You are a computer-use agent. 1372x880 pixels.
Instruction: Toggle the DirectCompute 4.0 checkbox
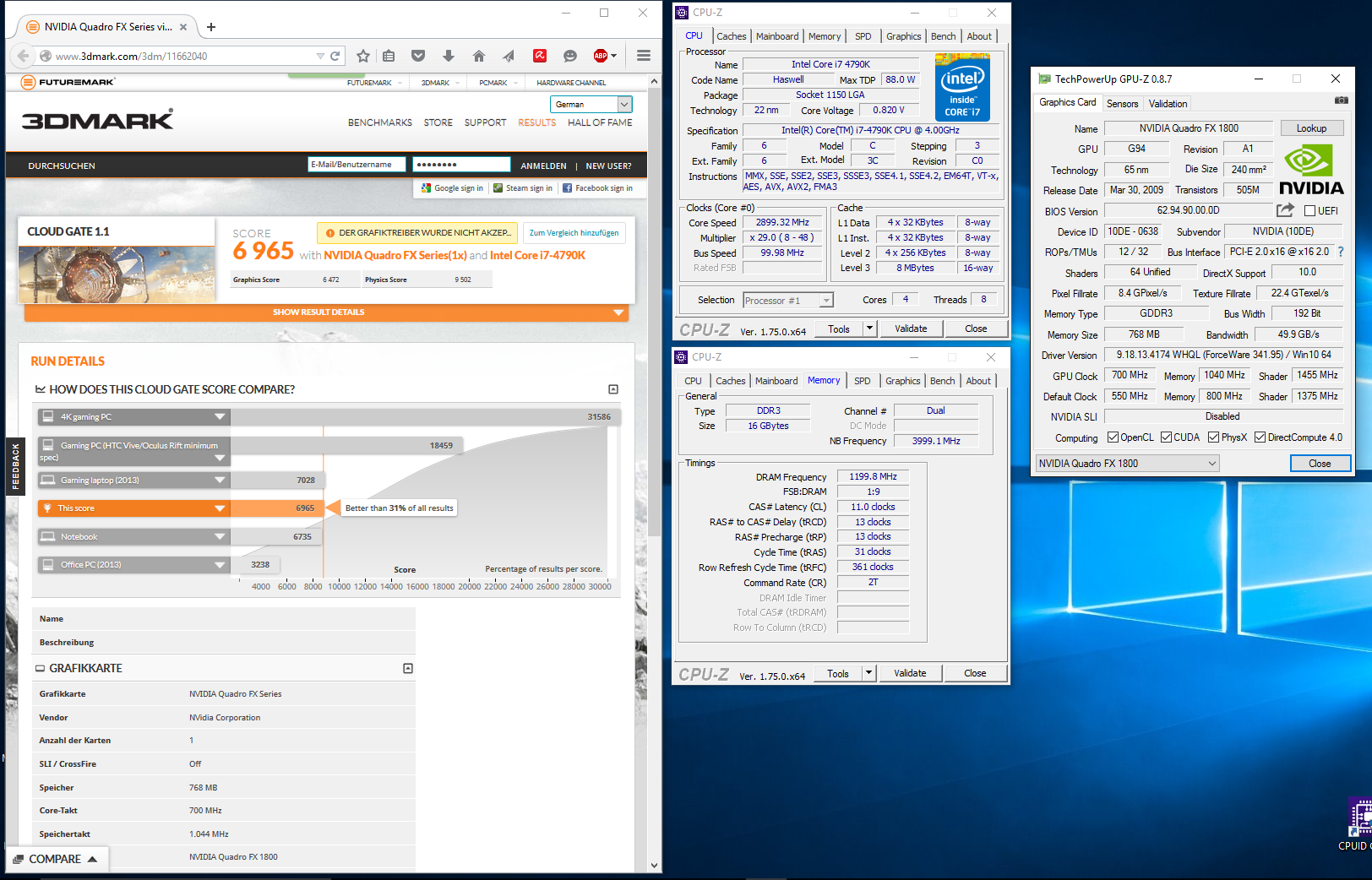coord(1260,437)
